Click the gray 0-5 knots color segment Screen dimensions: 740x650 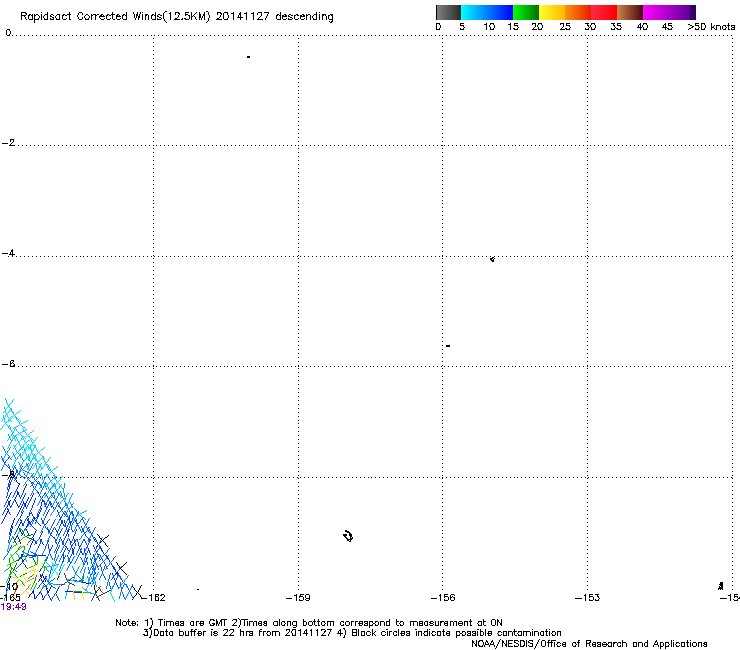448,12
